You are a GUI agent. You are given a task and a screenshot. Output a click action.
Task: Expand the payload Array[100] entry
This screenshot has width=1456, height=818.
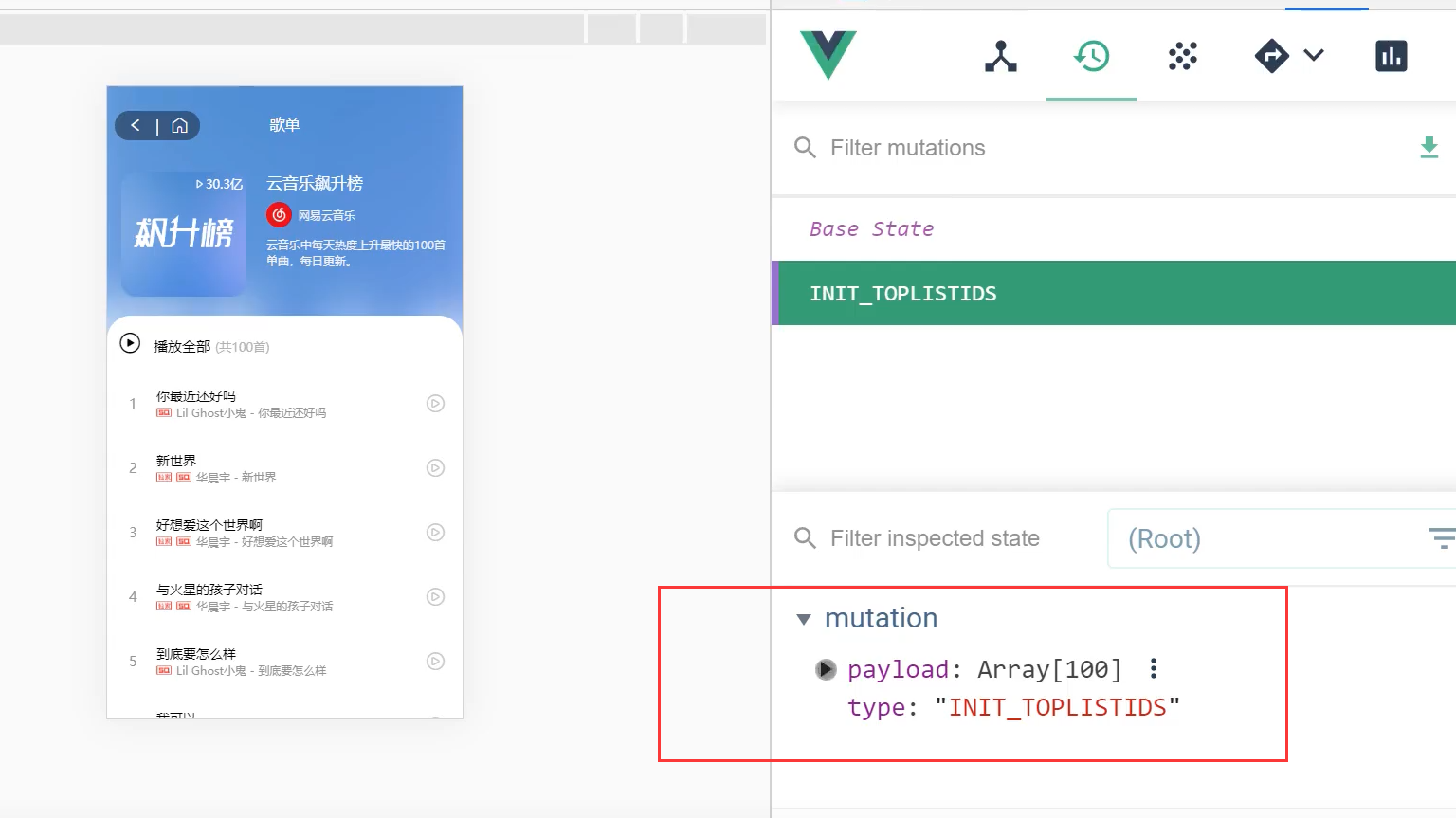[x=826, y=670]
